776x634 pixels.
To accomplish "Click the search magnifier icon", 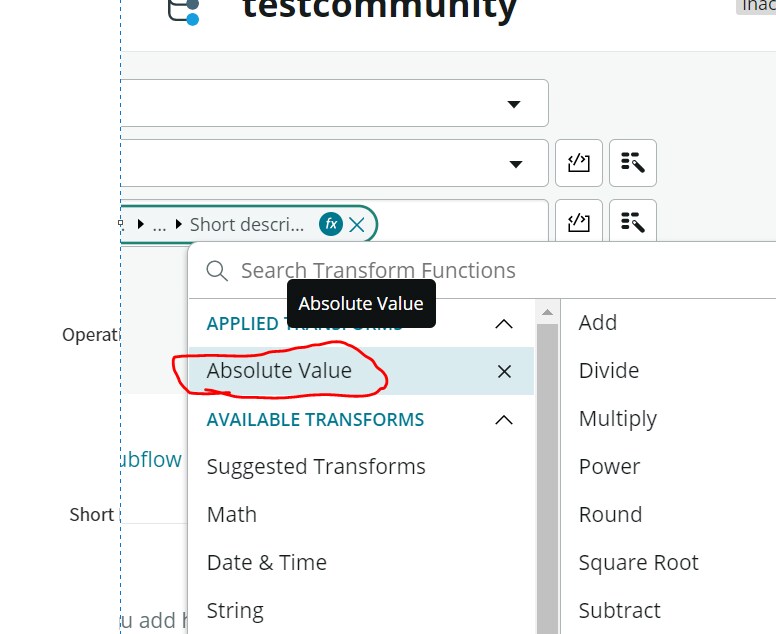I will point(216,270).
